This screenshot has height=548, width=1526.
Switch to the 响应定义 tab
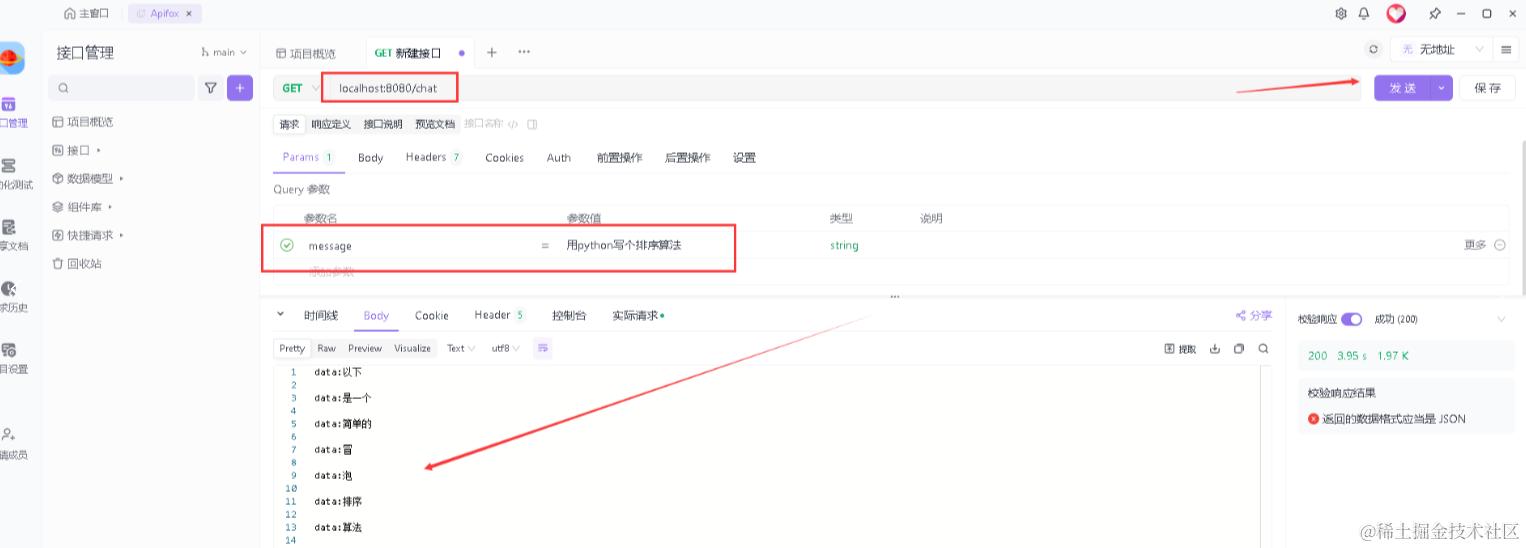pyautogui.click(x=331, y=124)
